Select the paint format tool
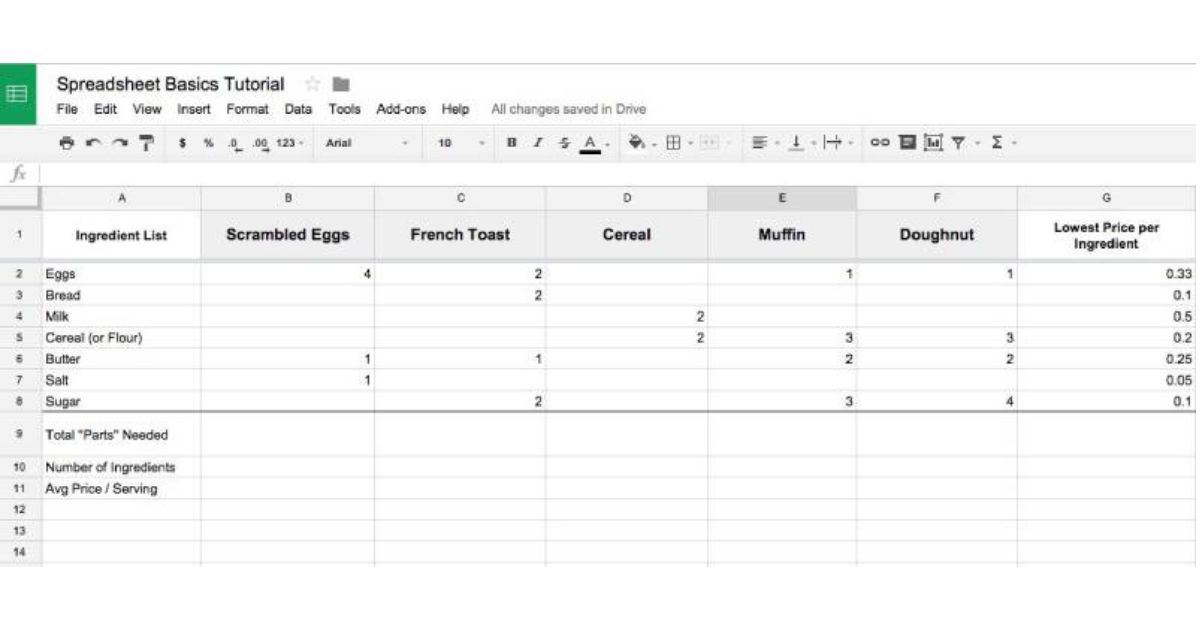This screenshot has height=630, width=1200. tap(146, 143)
